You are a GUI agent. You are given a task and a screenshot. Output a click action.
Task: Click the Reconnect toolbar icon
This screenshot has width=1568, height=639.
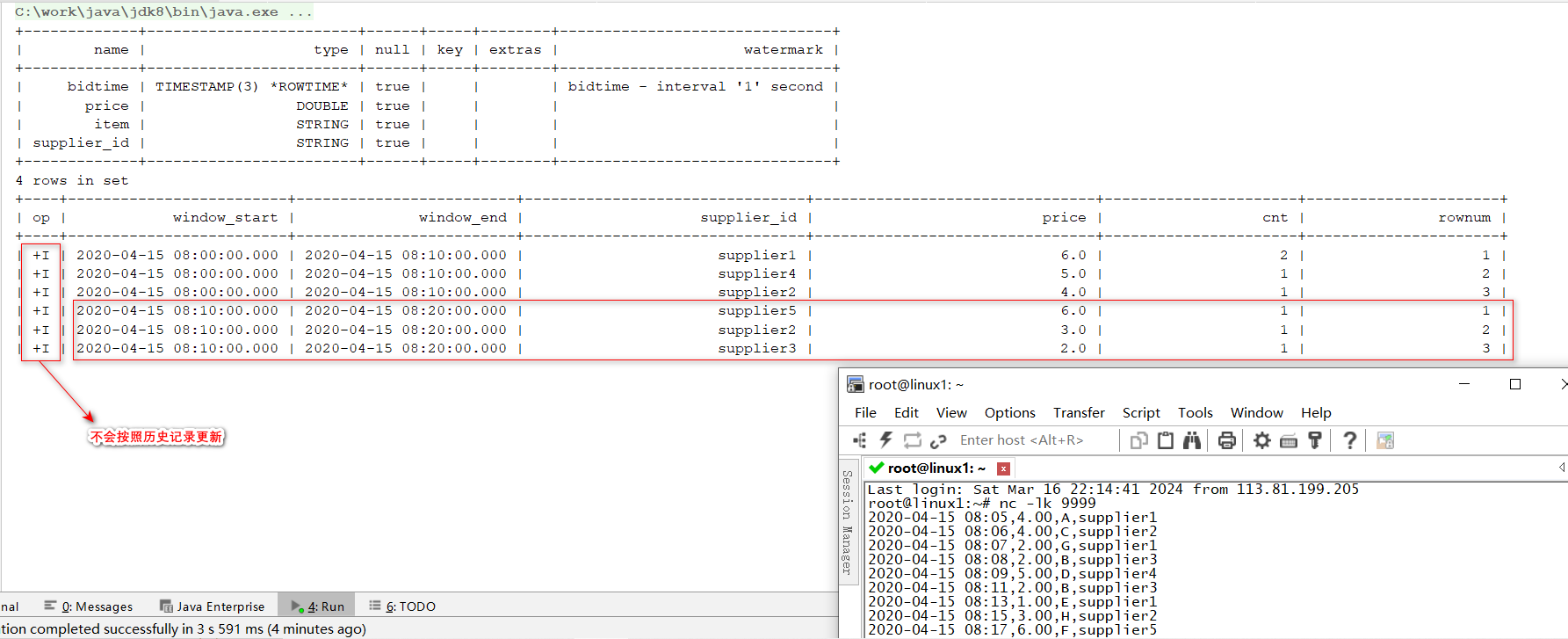[x=913, y=440]
